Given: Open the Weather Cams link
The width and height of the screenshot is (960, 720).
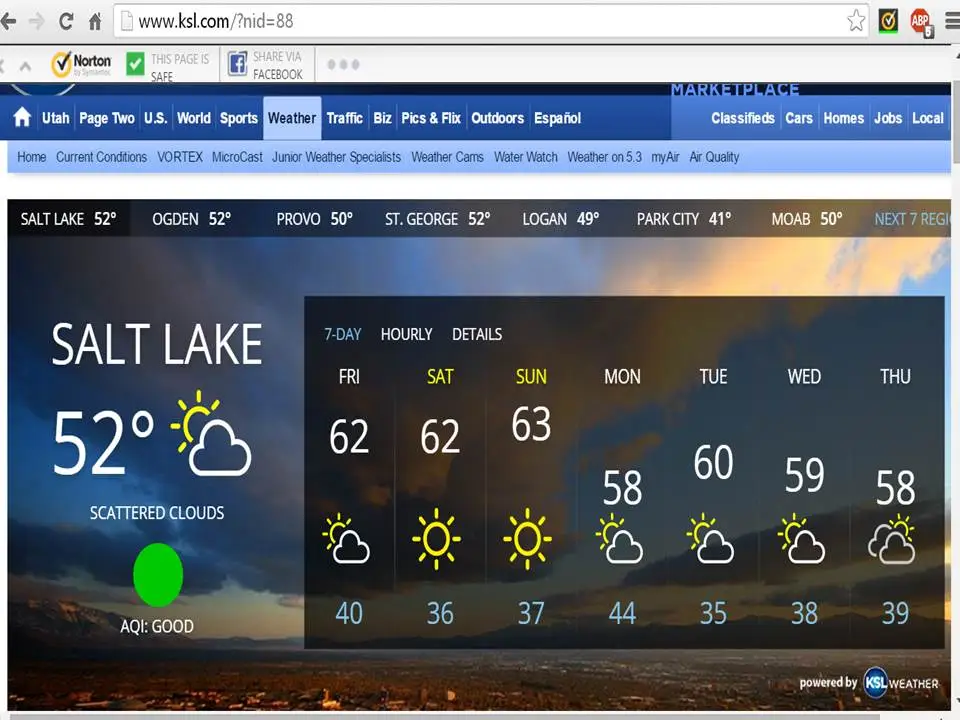Looking at the screenshot, I should pos(447,157).
